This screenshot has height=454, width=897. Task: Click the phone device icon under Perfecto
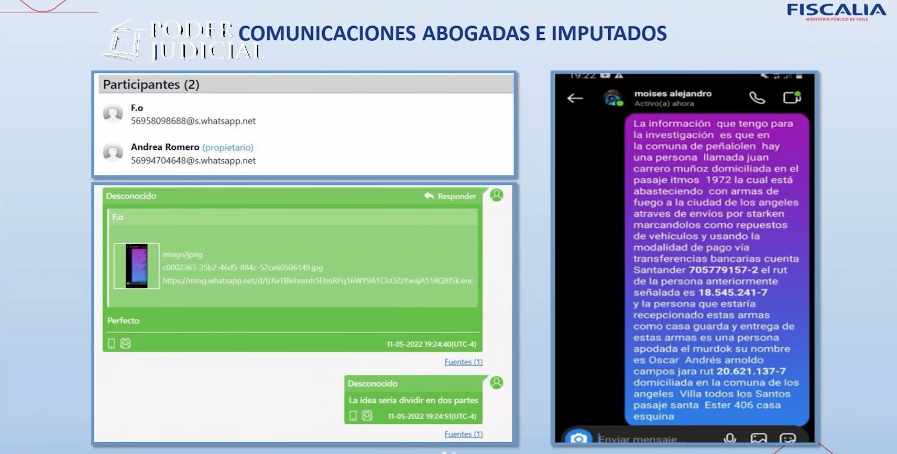click(x=112, y=343)
